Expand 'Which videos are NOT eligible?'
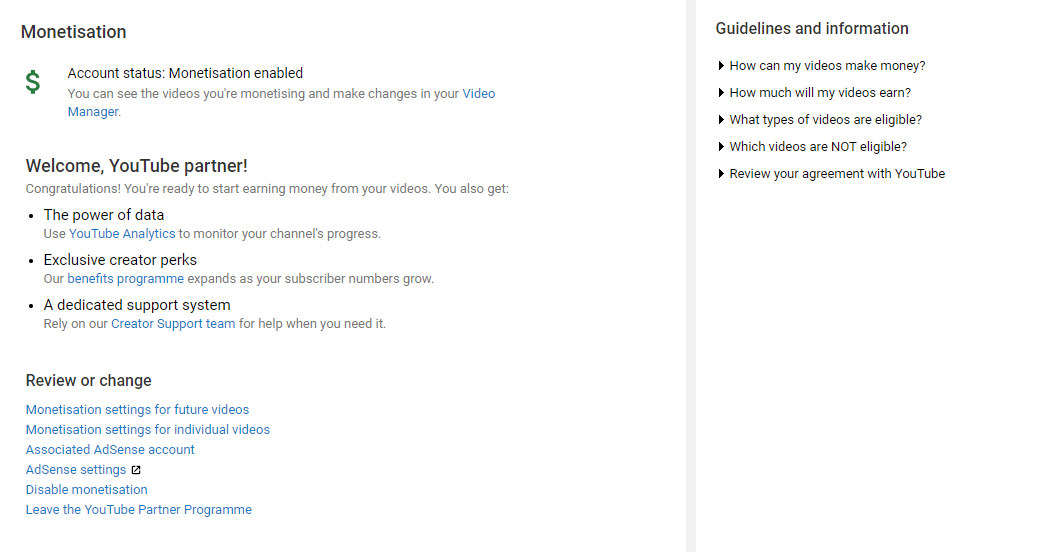This screenshot has width=1052, height=552. click(x=812, y=146)
